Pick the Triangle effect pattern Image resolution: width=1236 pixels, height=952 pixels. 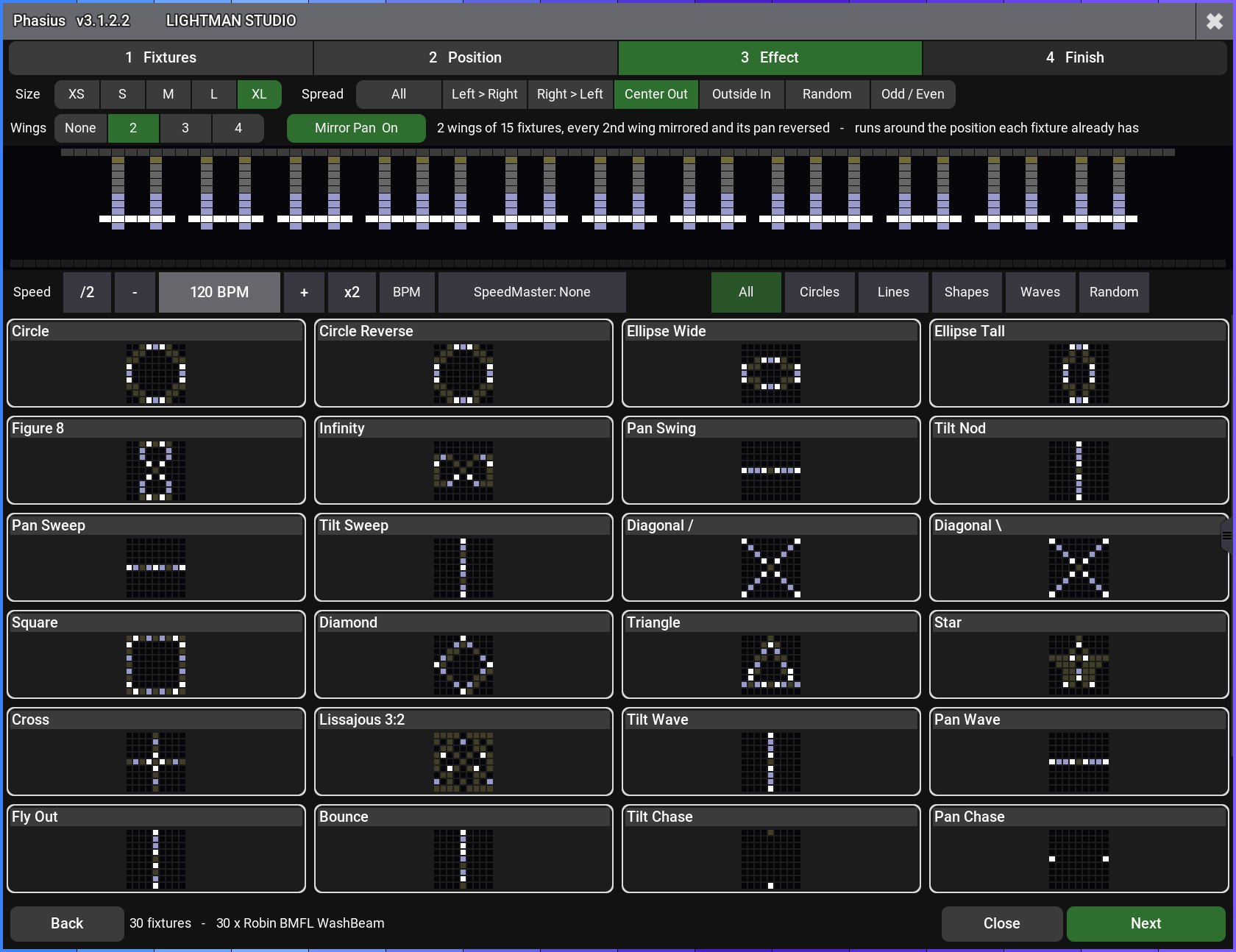click(x=771, y=654)
